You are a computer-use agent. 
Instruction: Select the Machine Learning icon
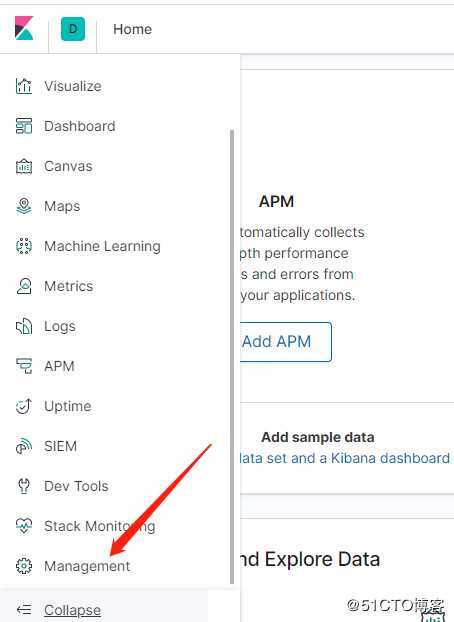click(24, 246)
